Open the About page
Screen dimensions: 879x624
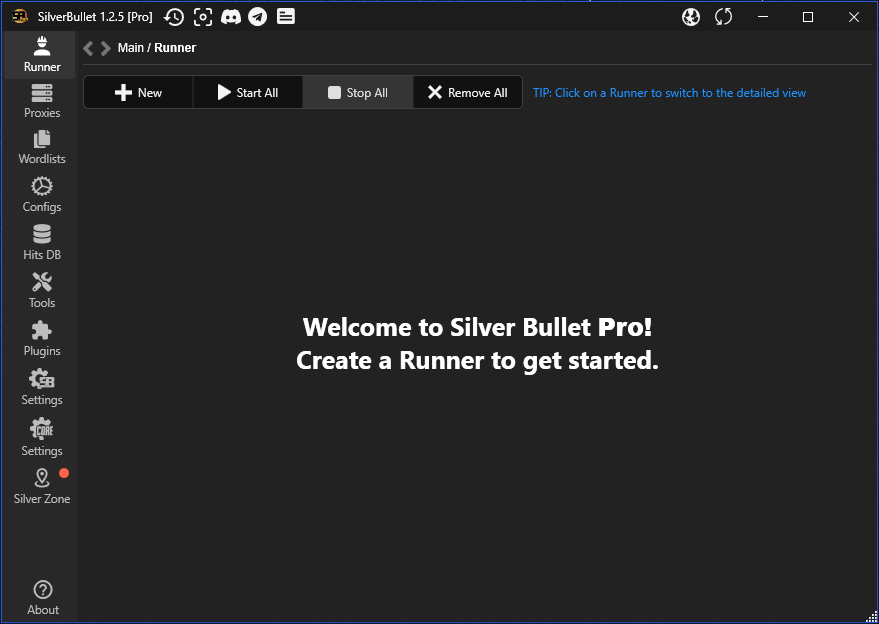click(x=43, y=598)
